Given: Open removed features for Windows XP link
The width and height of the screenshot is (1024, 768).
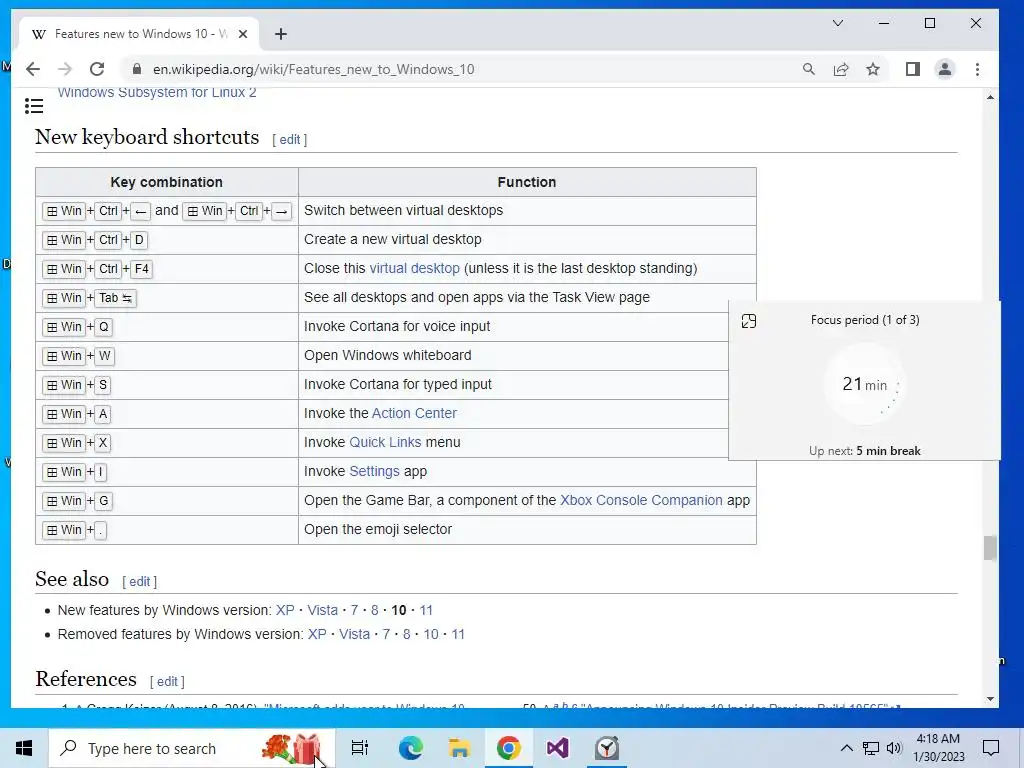Looking at the screenshot, I should pos(317,634).
